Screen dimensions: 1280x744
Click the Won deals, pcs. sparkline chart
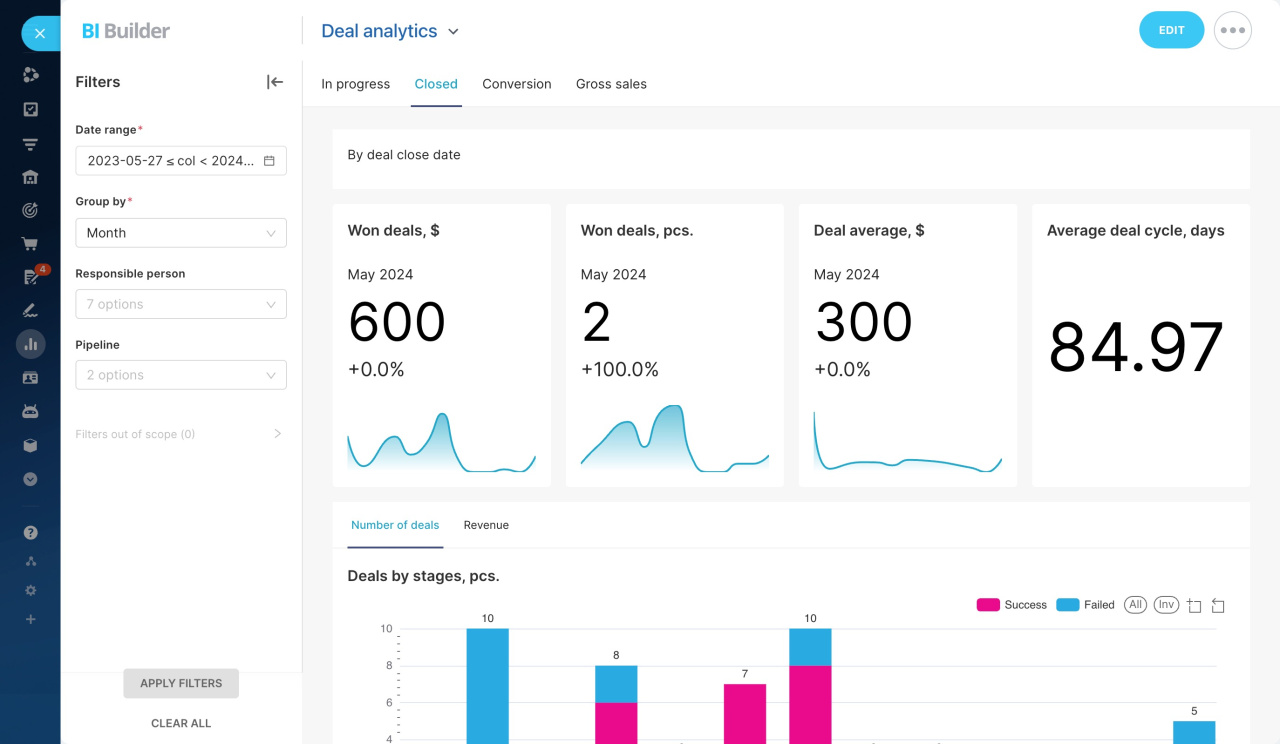(675, 438)
